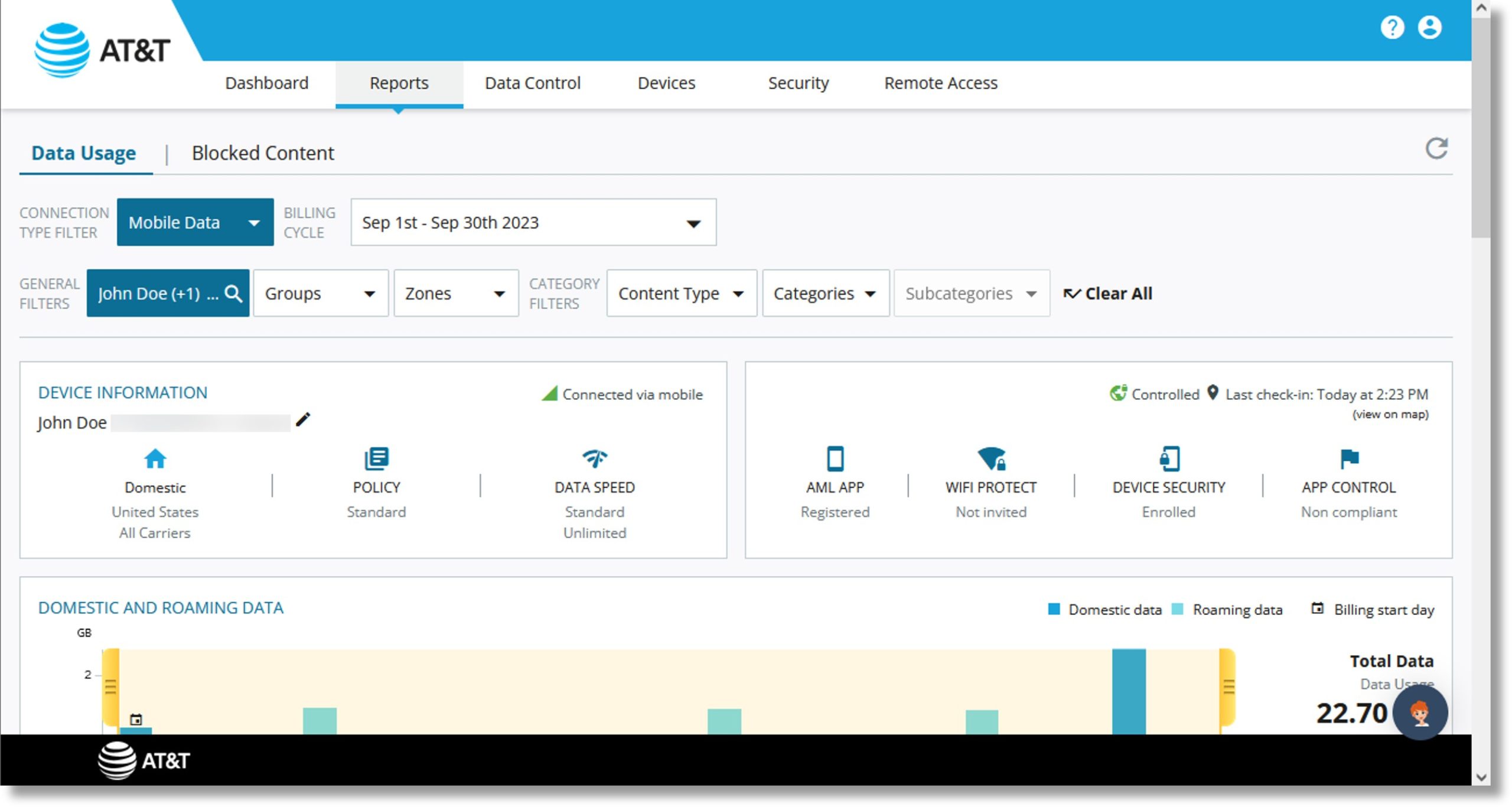Click the vertical scrollbar thumb
1512x807 pixels.
point(1481,127)
